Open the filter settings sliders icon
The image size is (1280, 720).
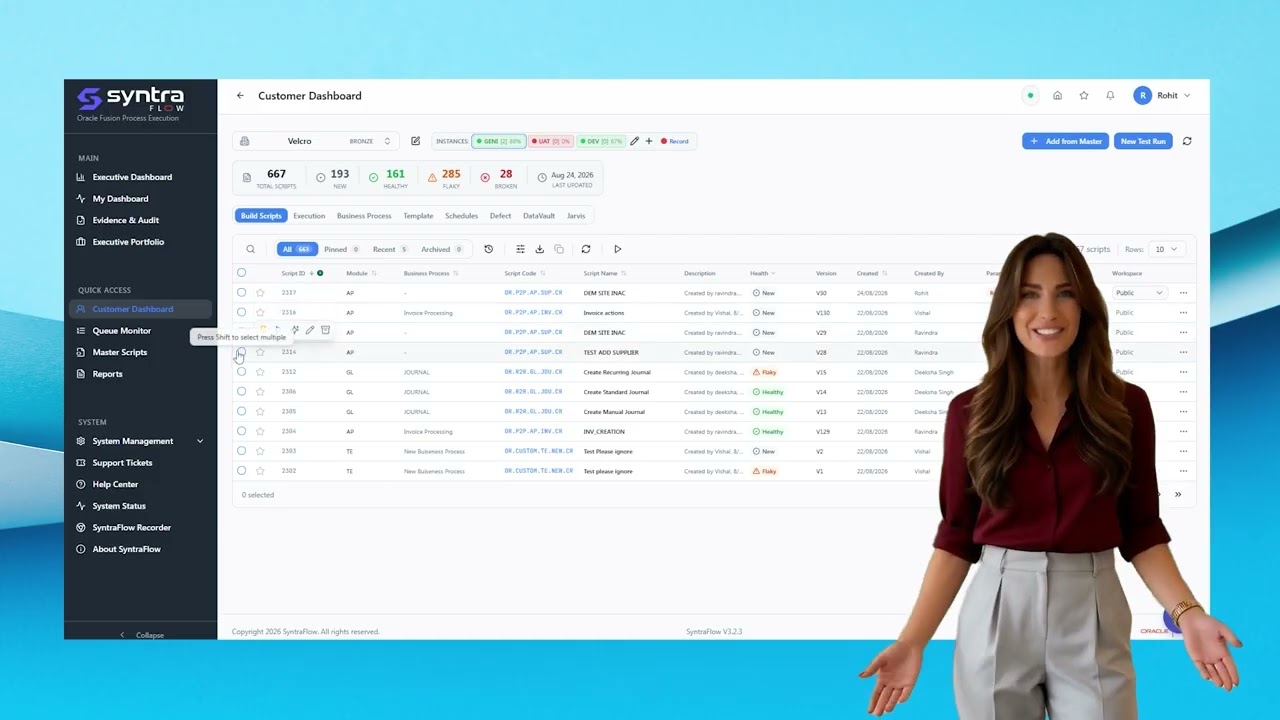520,249
